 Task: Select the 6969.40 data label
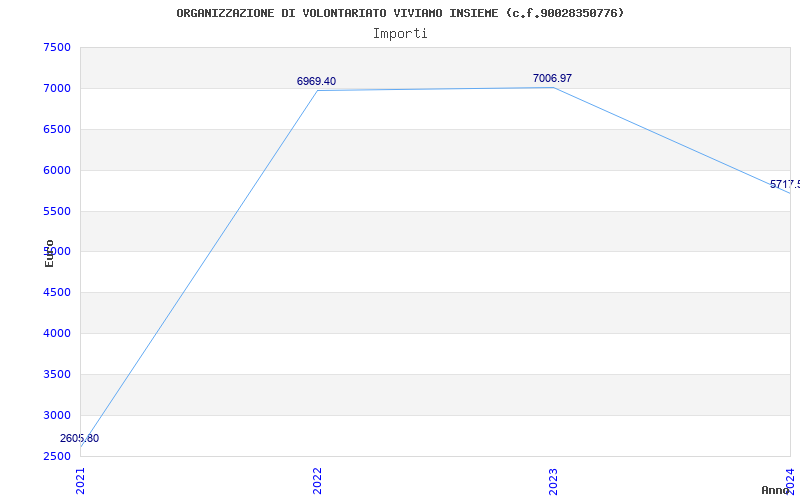316,81
